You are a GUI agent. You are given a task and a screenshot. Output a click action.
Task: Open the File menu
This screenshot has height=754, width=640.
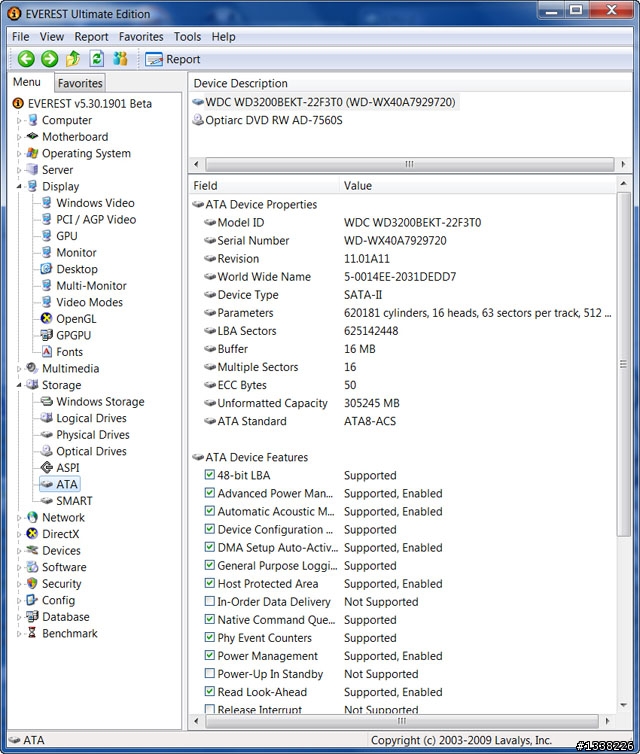point(21,37)
